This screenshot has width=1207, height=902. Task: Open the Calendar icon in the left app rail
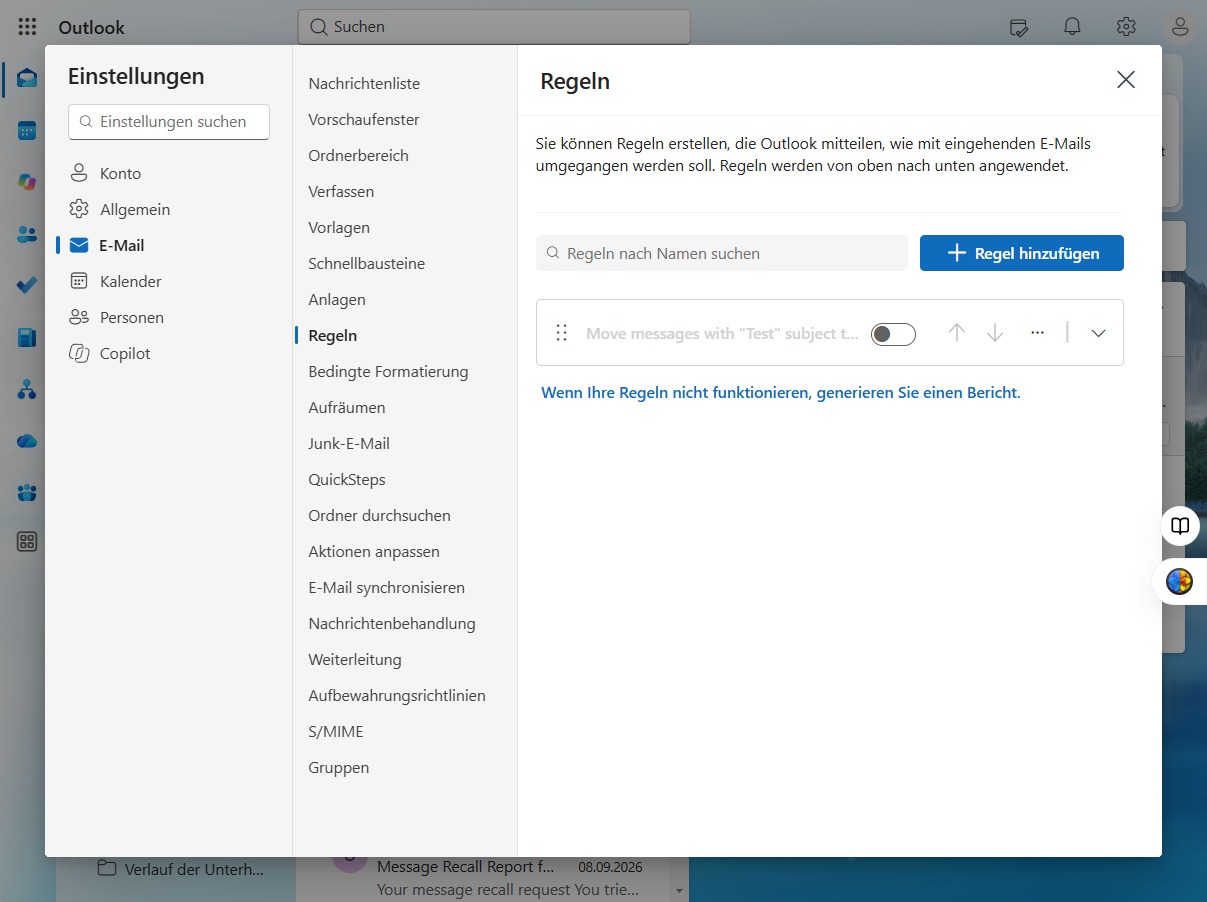point(27,131)
